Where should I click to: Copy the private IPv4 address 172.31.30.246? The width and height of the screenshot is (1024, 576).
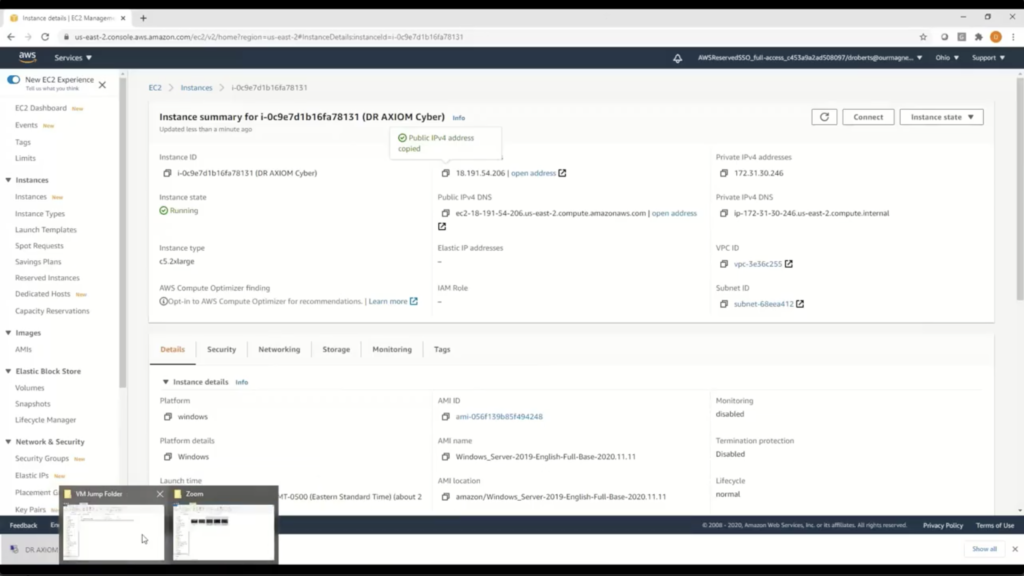point(724,173)
